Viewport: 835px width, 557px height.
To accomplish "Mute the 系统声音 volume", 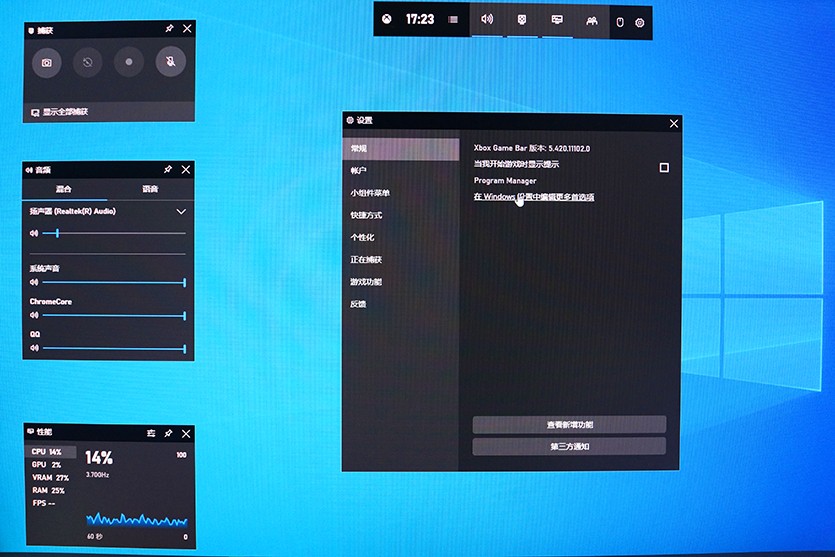I will pos(34,282).
